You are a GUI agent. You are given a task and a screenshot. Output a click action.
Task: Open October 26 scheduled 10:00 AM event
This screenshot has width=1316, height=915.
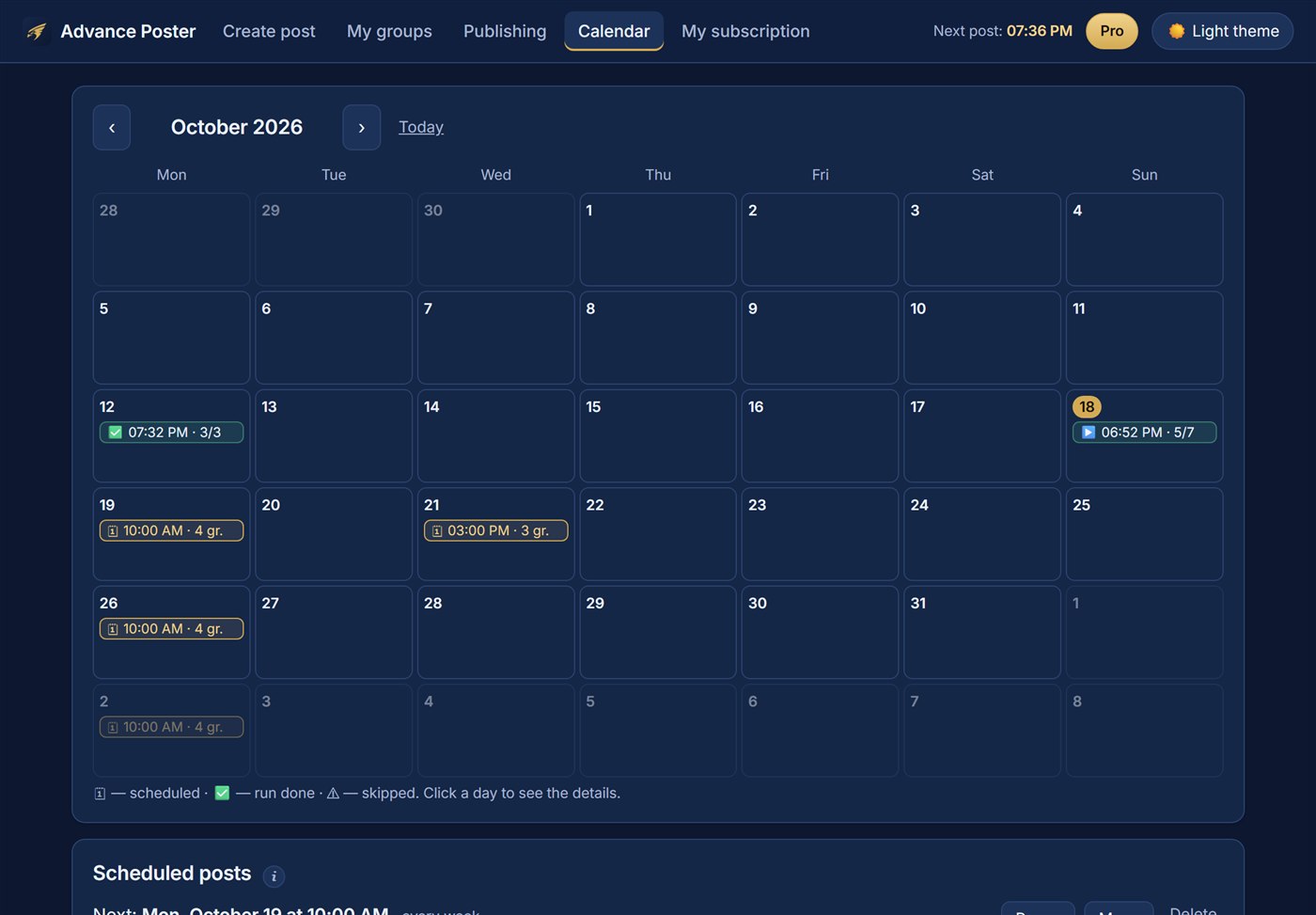(x=171, y=629)
